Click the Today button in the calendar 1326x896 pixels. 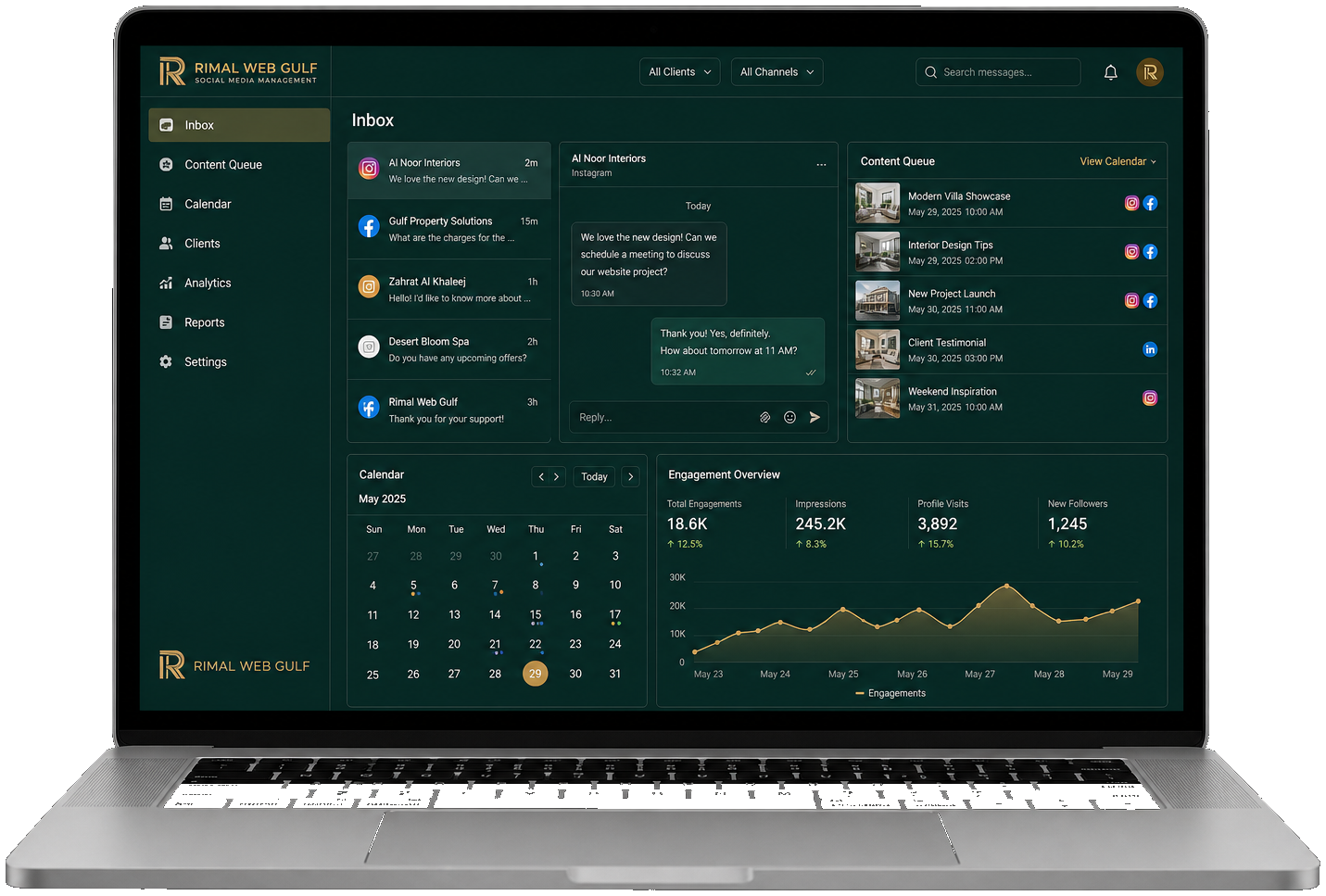594,476
